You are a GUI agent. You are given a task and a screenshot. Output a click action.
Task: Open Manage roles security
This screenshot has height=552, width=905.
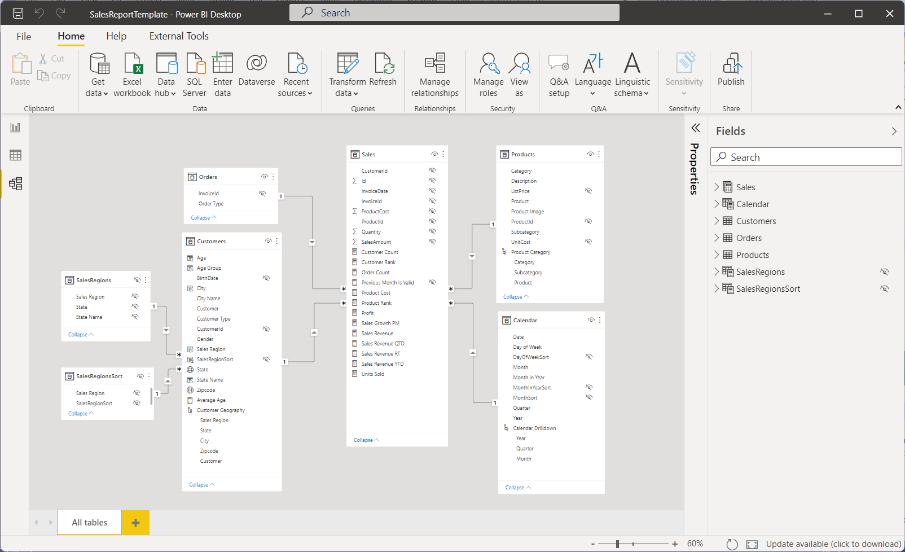488,74
